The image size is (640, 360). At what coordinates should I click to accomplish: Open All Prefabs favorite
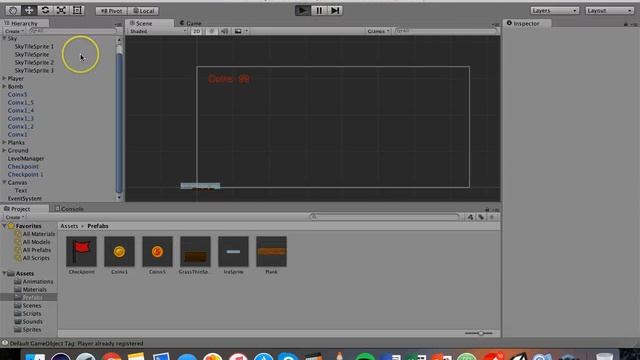pyautogui.click(x=37, y=250)
